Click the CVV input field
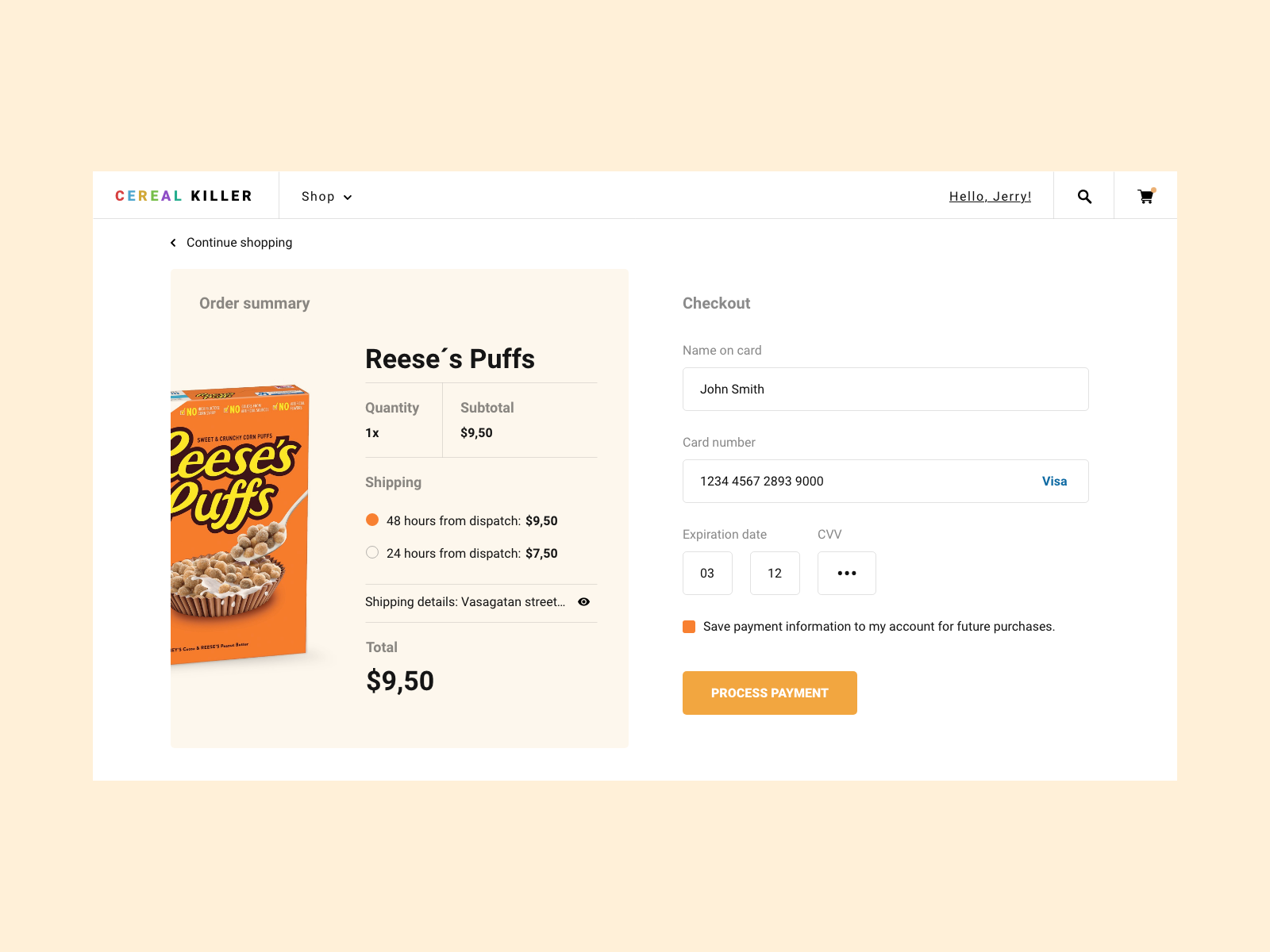1270x952 pixels. tap(847, 574)
